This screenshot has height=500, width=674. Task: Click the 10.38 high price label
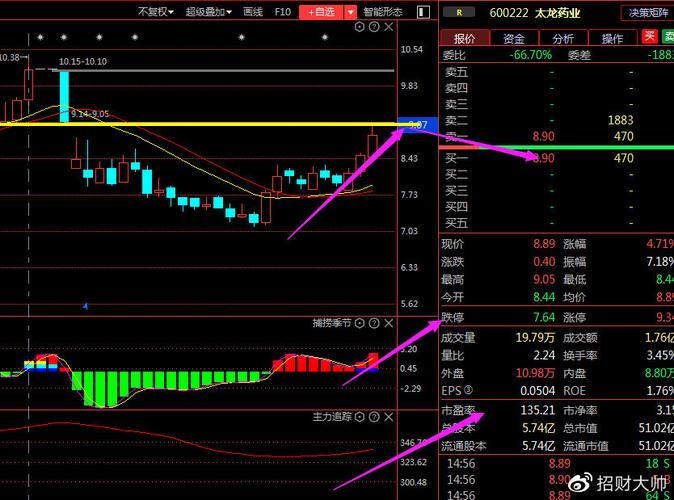coord(10,57)
